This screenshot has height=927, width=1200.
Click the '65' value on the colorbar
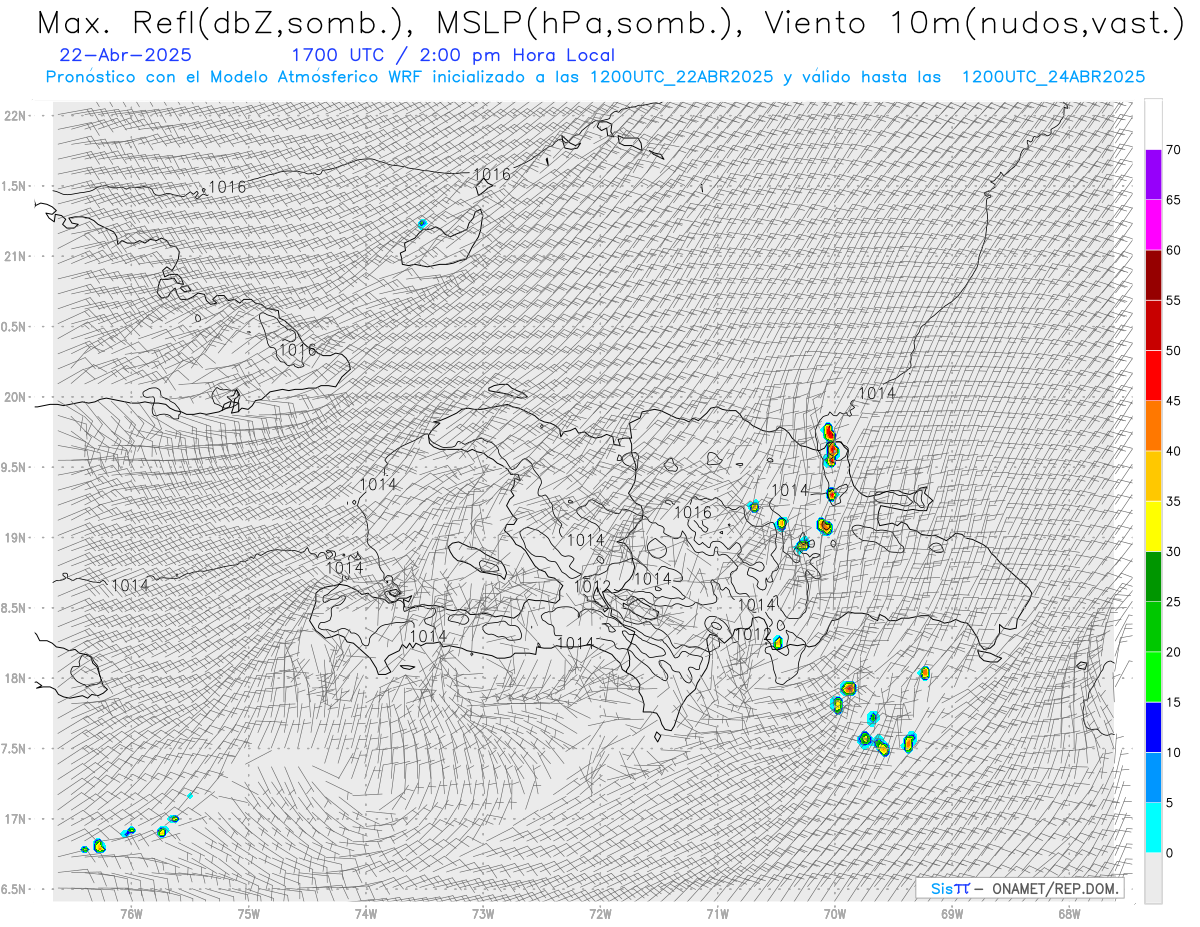(1174, 200)
